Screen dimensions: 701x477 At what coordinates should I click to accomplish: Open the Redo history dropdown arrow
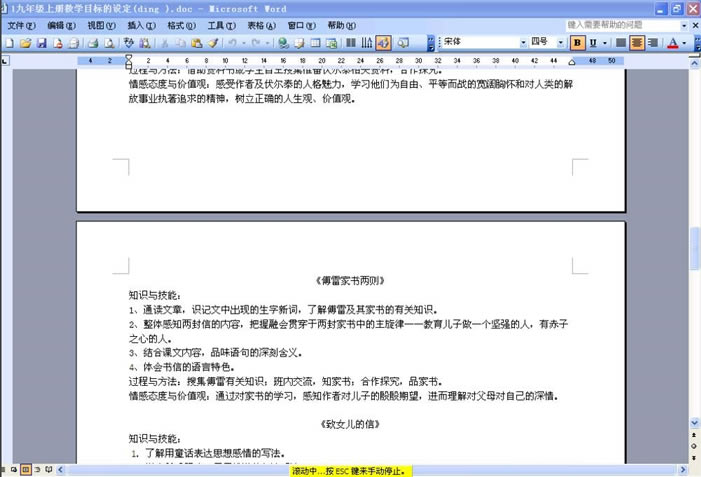pyautogui.click(x=267, y=43)
